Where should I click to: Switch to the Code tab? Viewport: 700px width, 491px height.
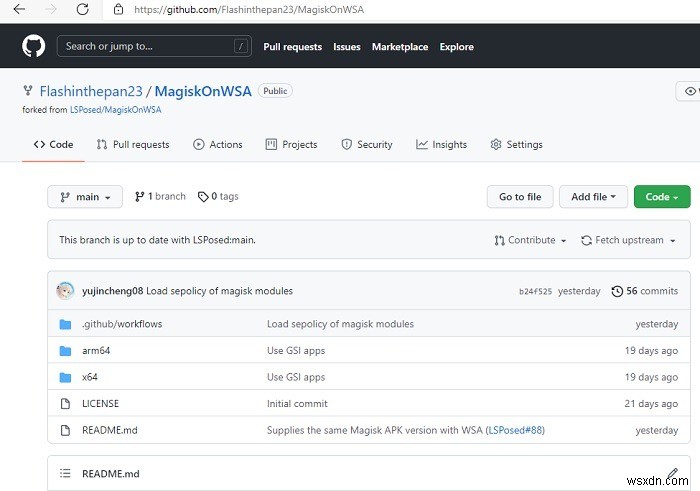(x=53, y=145)
